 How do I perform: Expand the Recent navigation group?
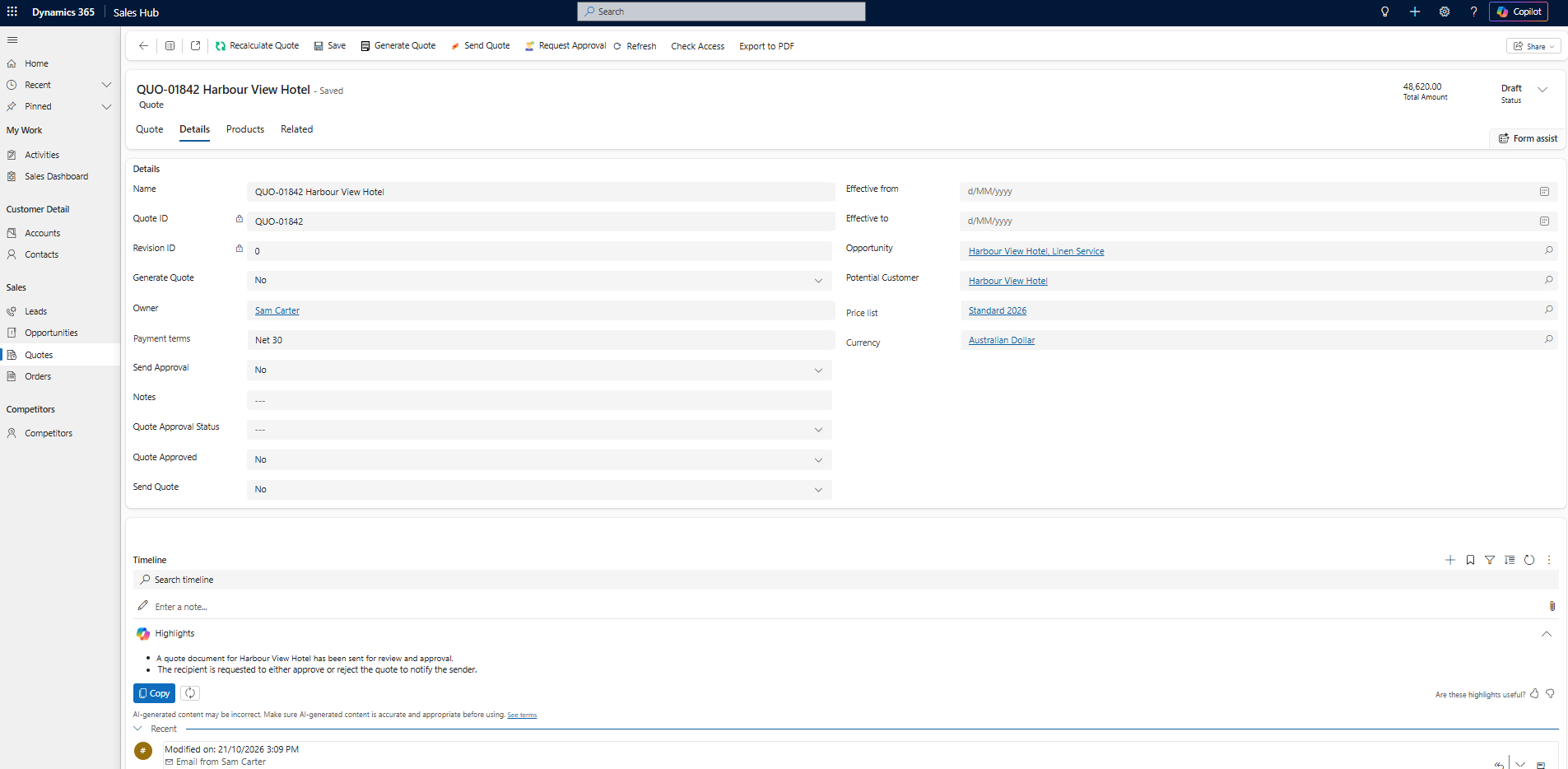pos(106,85)
